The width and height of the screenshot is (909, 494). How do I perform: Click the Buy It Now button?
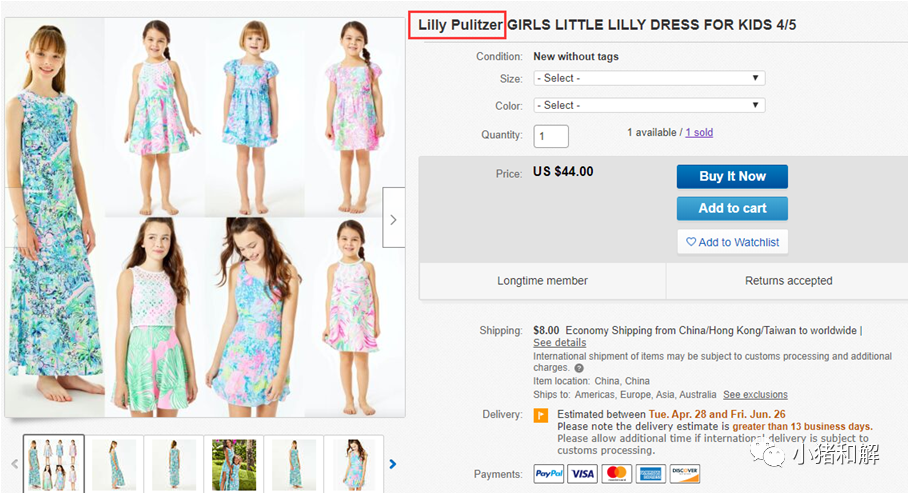click(x=732, y=176)
